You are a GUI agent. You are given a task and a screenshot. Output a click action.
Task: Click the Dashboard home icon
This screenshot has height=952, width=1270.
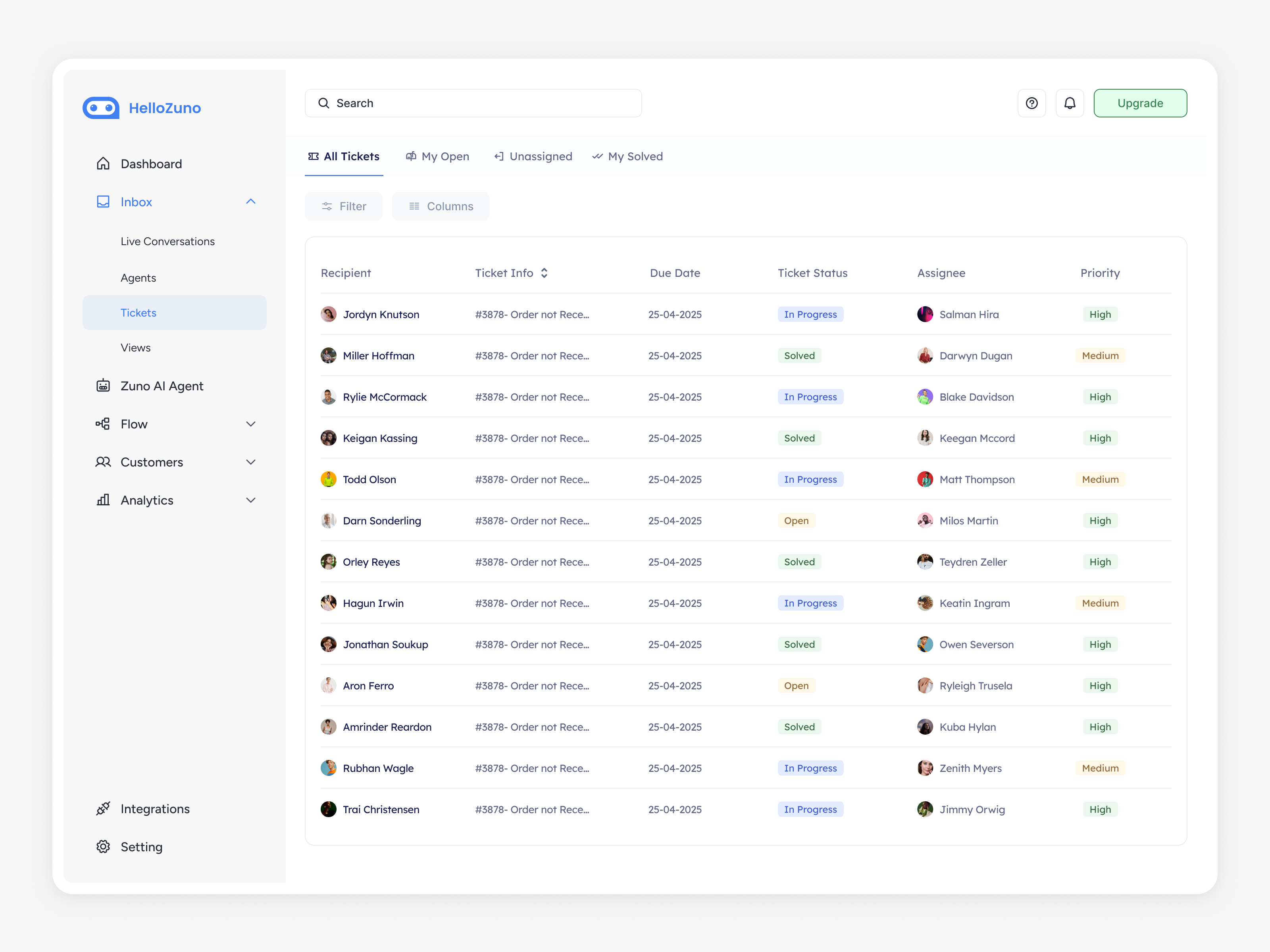pyautogui.click(x=103, y=163)
